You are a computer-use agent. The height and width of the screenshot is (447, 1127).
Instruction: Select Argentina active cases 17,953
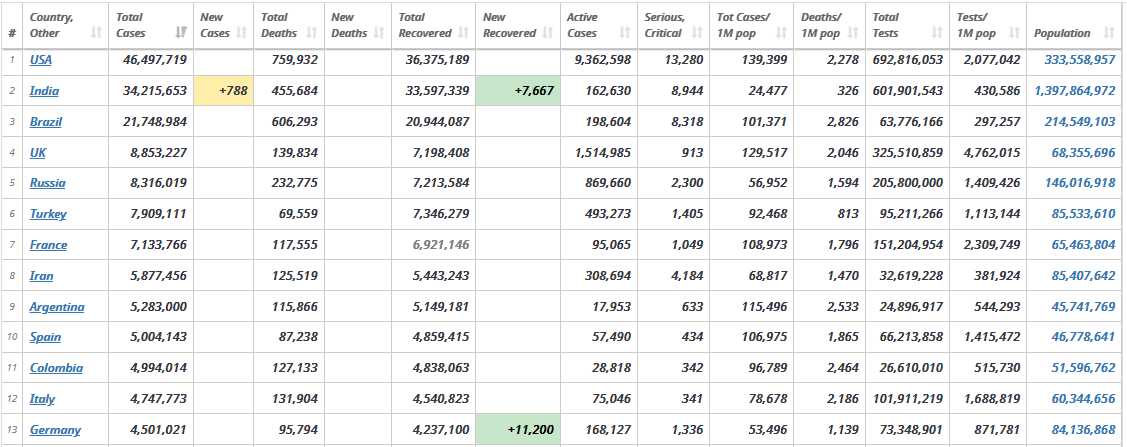pyautogui.click(x=610, y=307)
